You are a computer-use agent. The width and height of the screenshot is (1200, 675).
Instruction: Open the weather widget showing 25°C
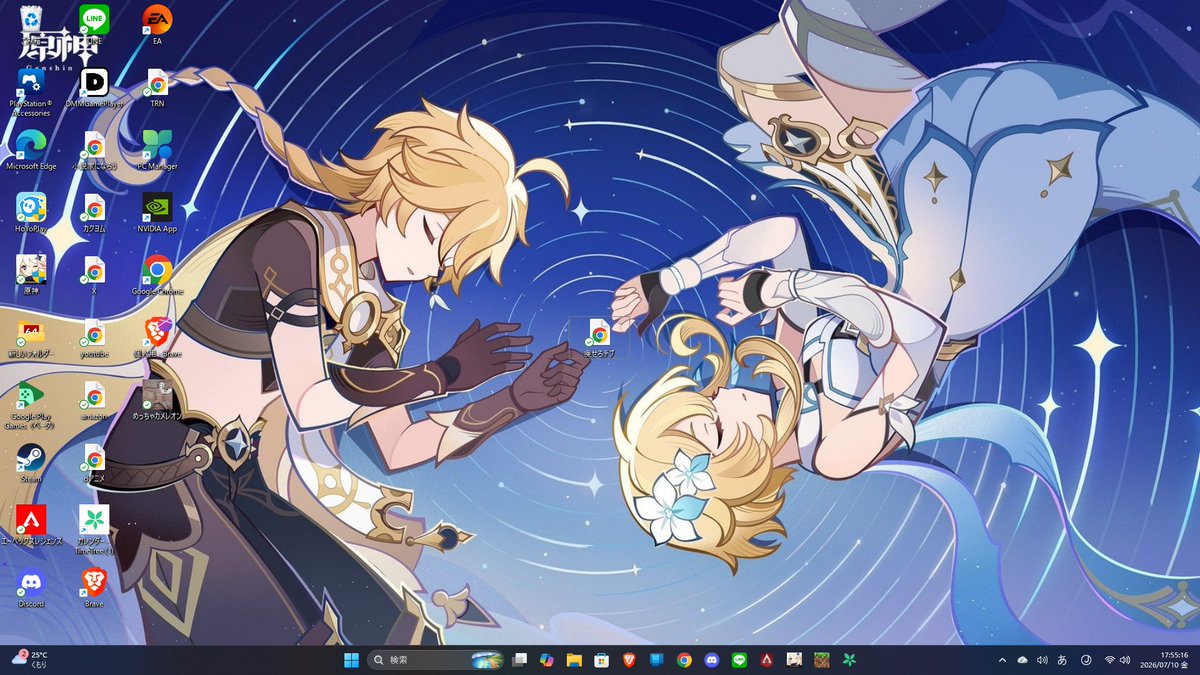pyautogui.click(x=30, y=660)
